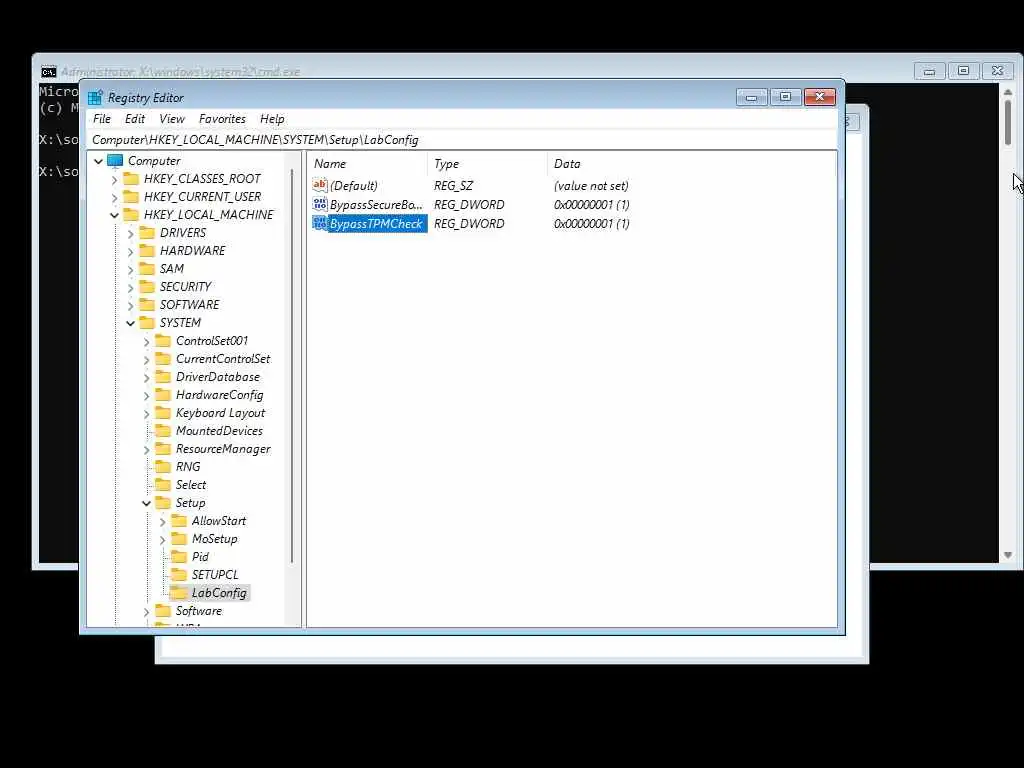Click the (Default) string value icon
The width and height of the screenshot is (1024, 768).
320,185
